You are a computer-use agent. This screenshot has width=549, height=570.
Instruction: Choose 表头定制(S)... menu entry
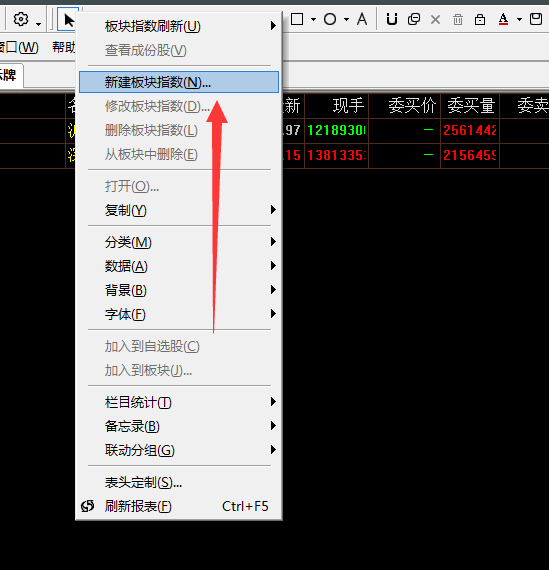(179, 482)
